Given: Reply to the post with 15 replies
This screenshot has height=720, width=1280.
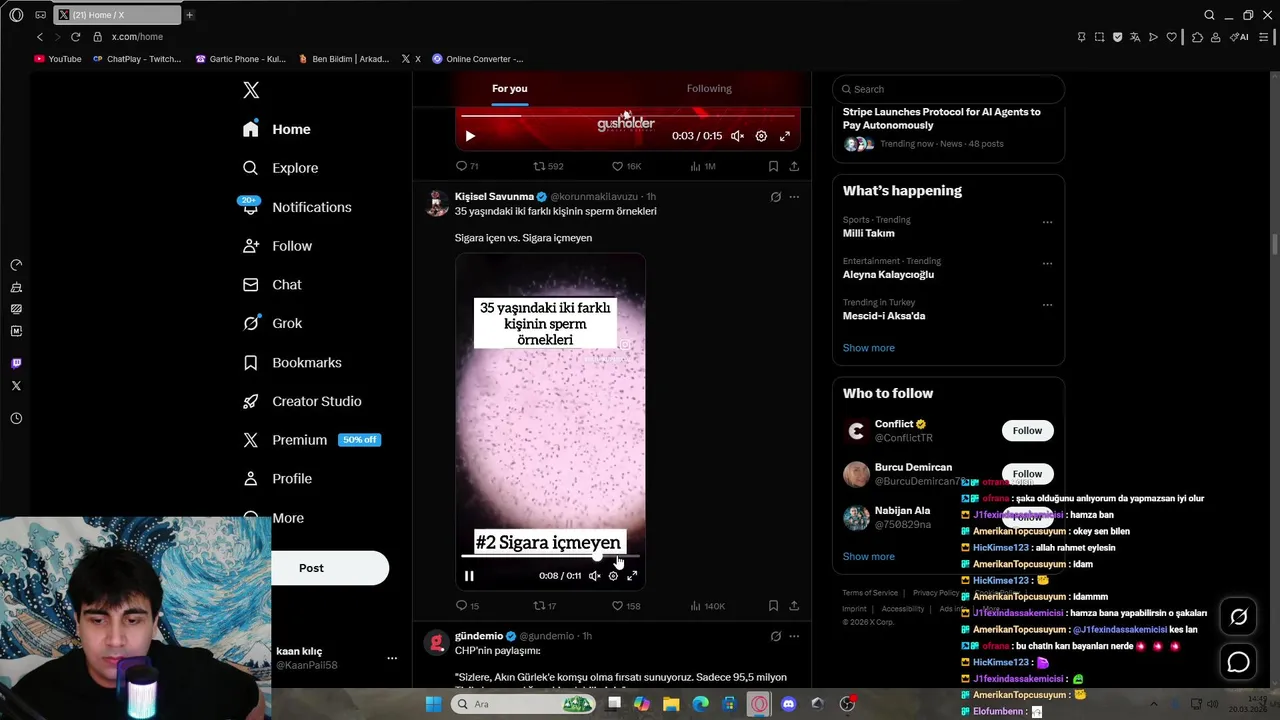Looking at the screenshot, I should [x=467, y=606].
